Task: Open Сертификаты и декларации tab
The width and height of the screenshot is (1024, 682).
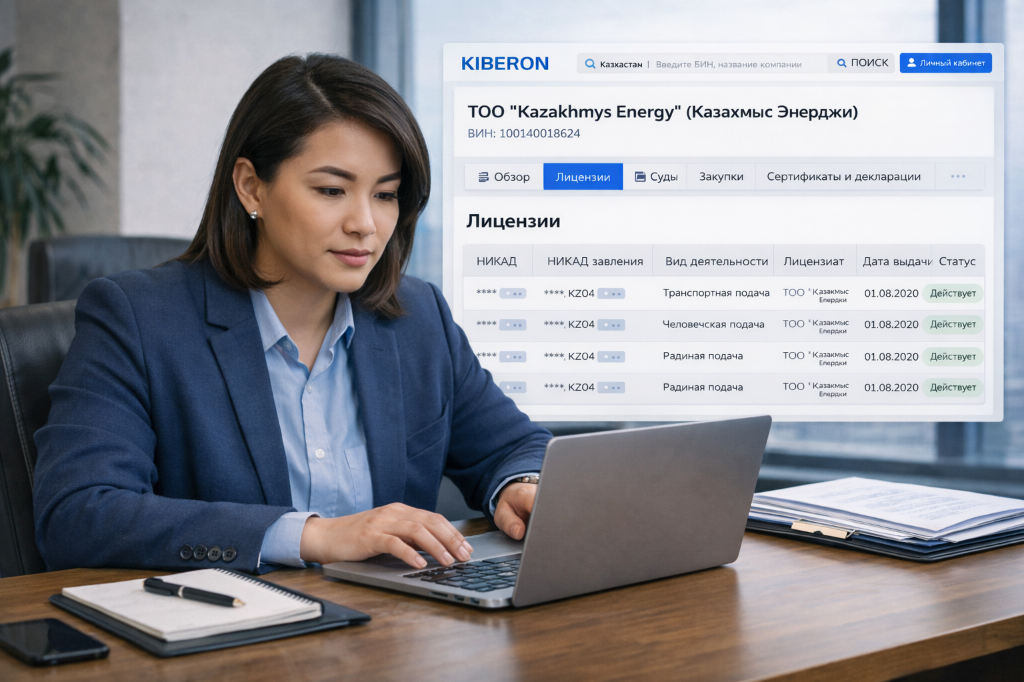Action: pyautogui.click(x=843, y=177)
